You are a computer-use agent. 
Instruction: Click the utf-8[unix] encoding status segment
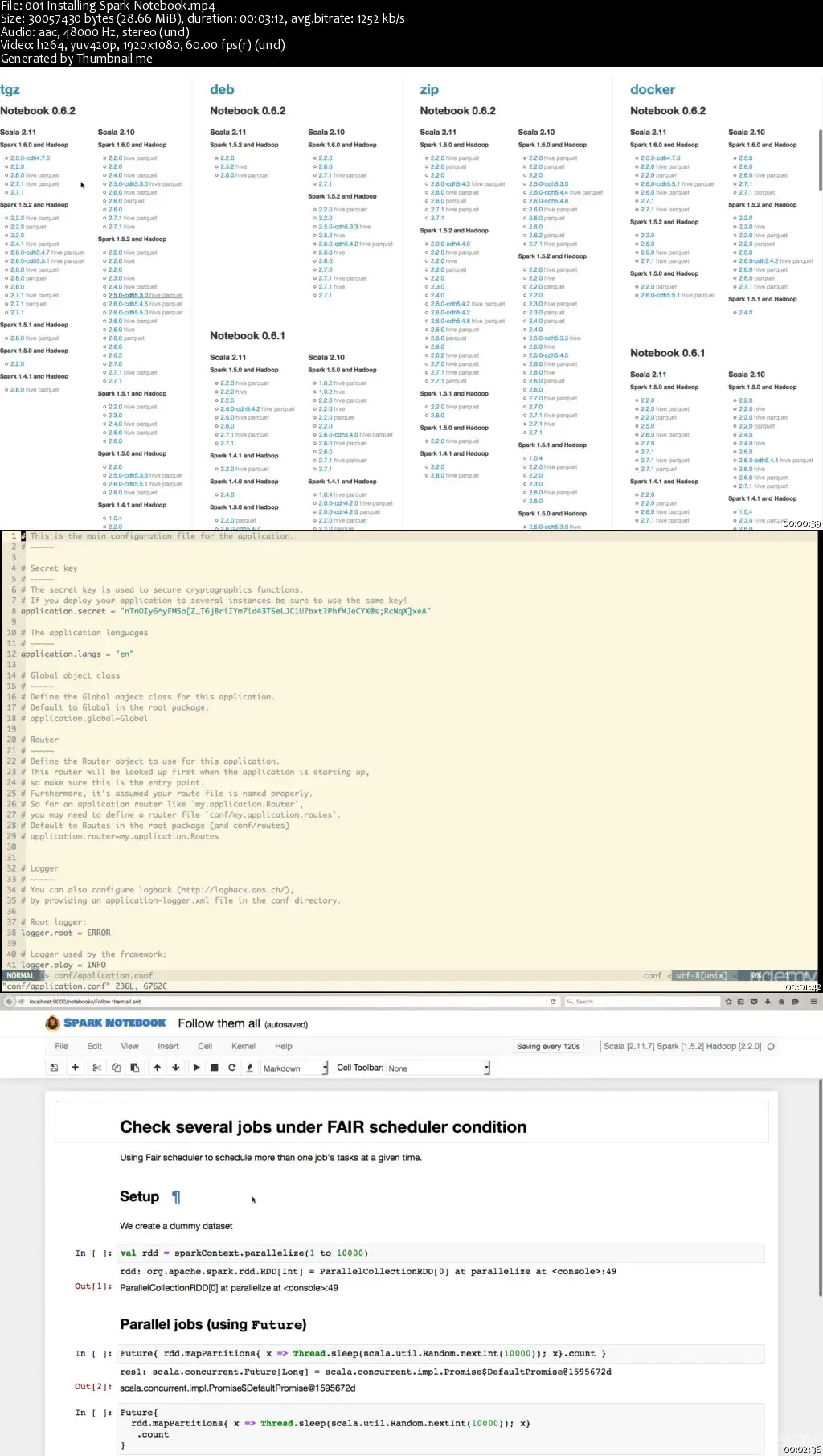702,976
